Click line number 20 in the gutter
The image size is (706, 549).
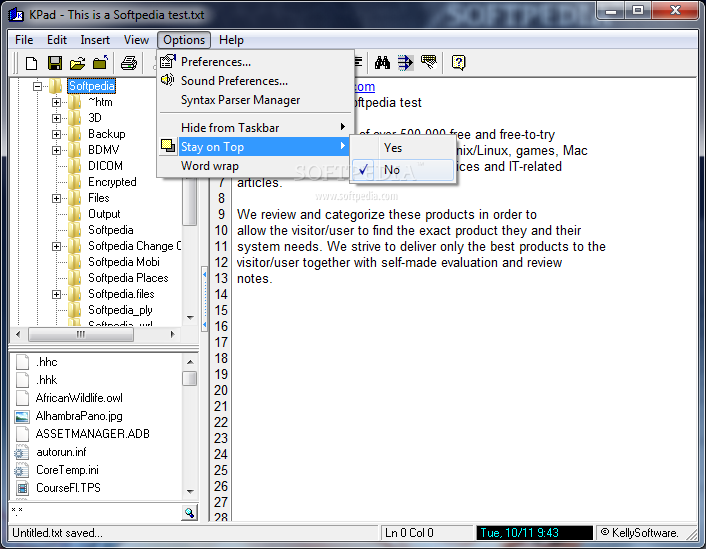[221, 390]
